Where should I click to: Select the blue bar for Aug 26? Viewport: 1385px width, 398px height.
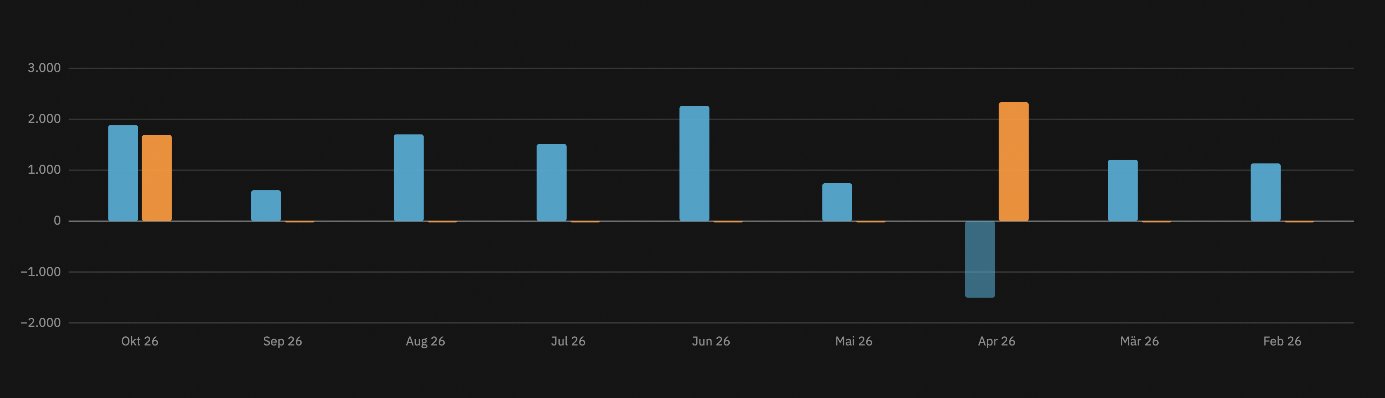409,178
